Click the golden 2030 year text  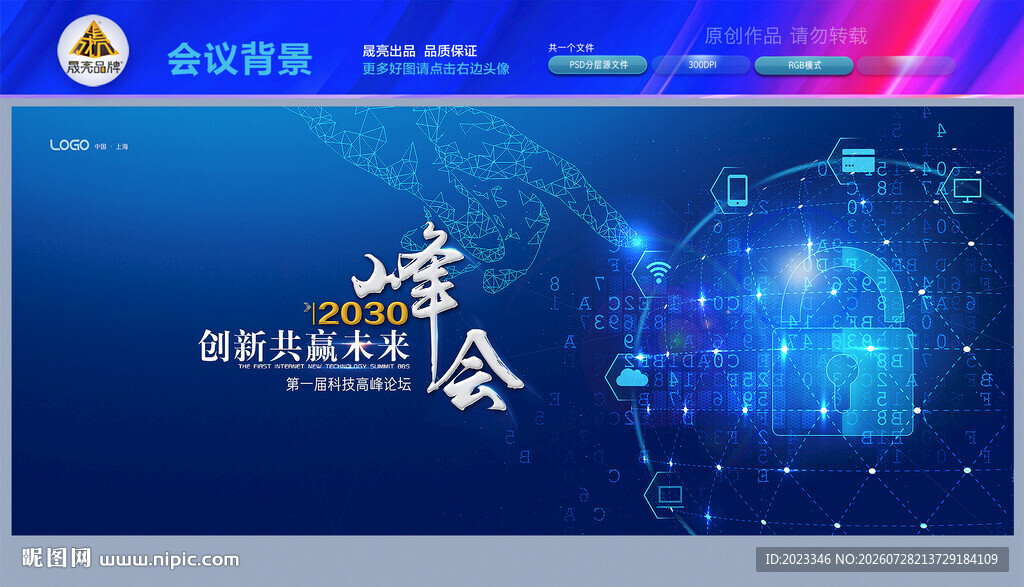coord(362,313)
